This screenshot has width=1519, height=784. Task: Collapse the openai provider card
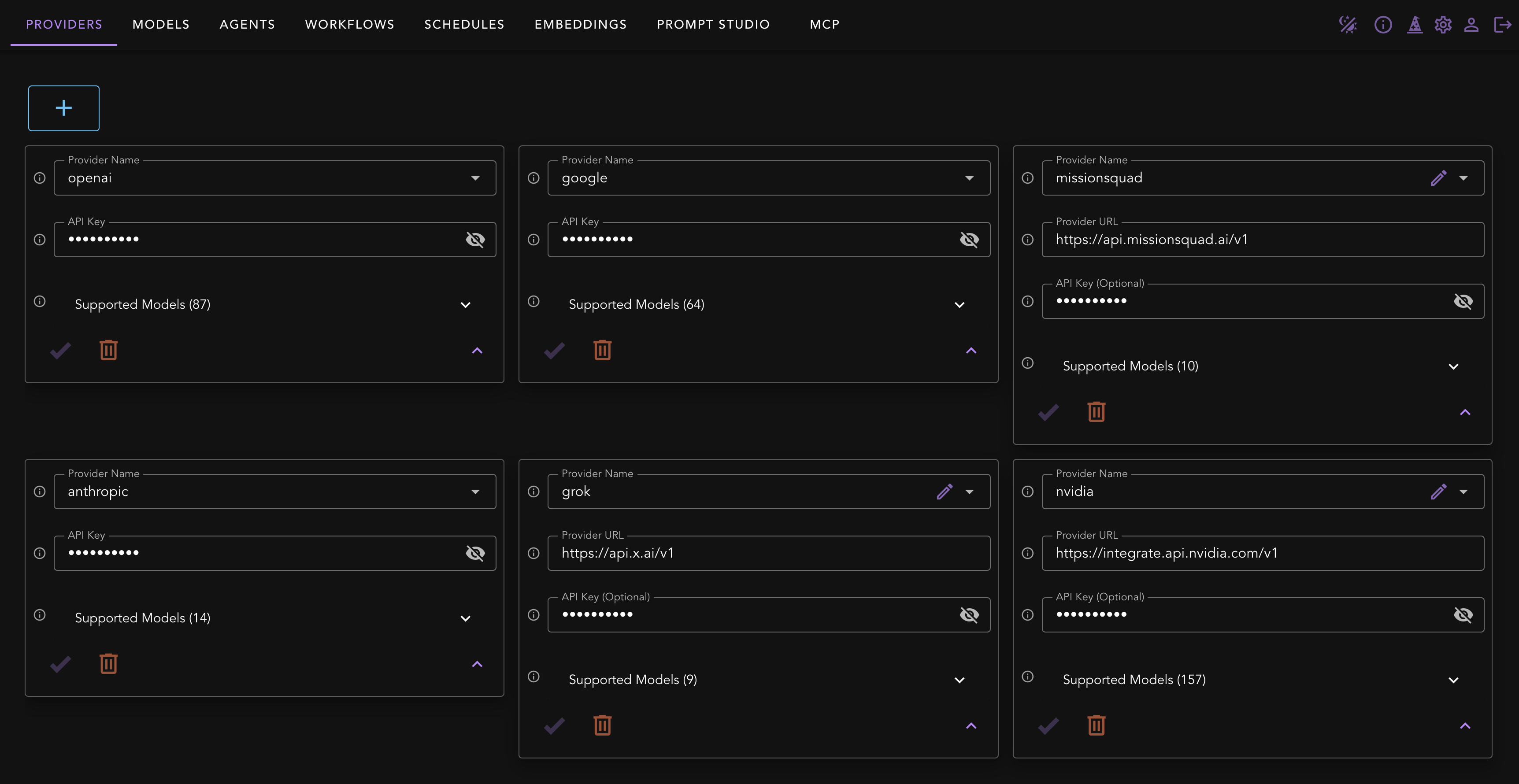[x=477, y=351]
